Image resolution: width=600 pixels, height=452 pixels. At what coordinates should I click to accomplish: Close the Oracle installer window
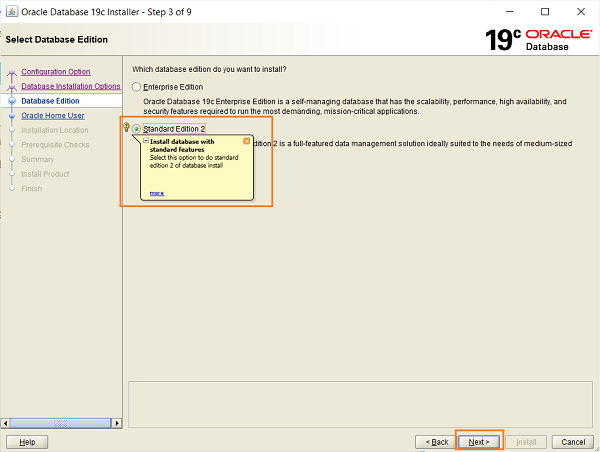[581, 12]
